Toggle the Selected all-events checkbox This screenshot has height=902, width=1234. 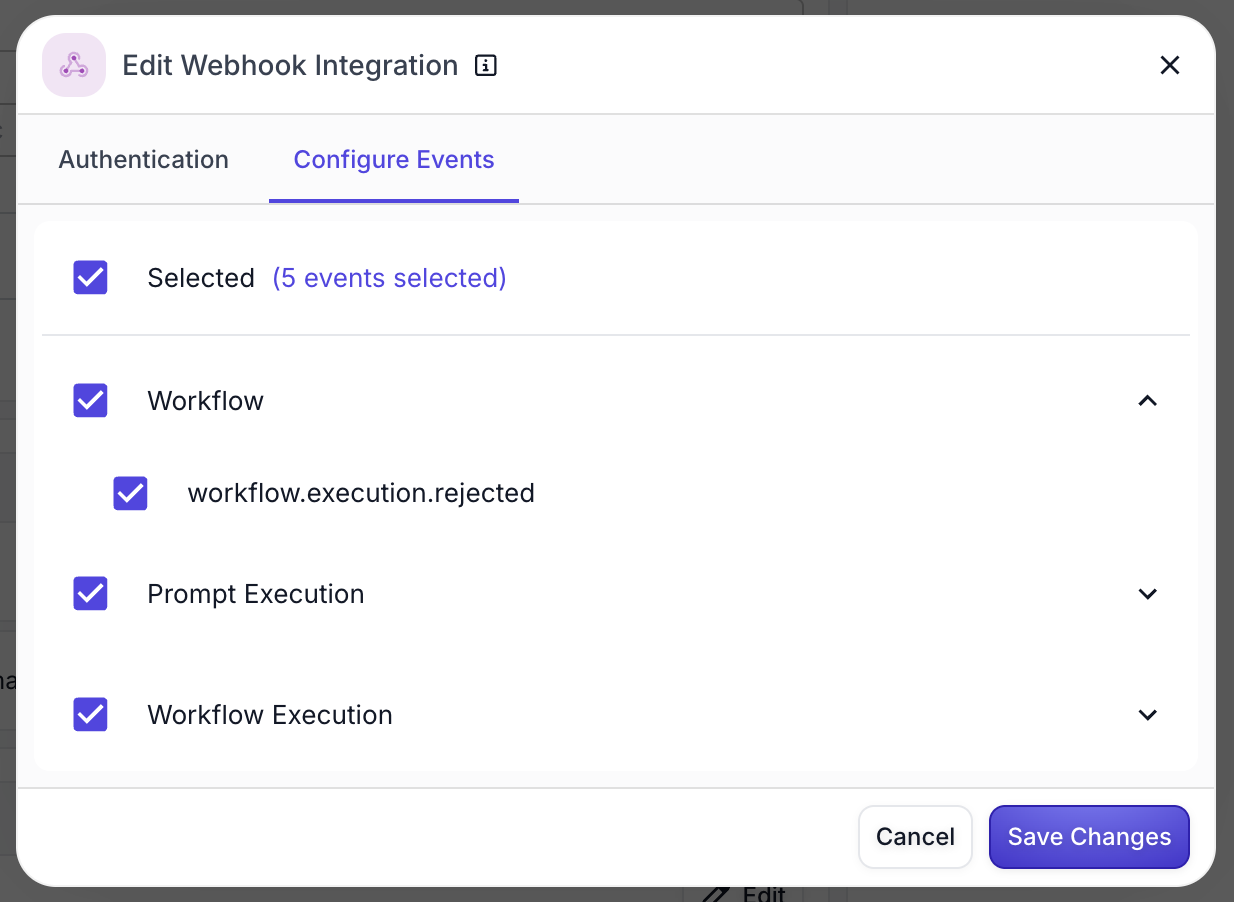tap(91, 278)
